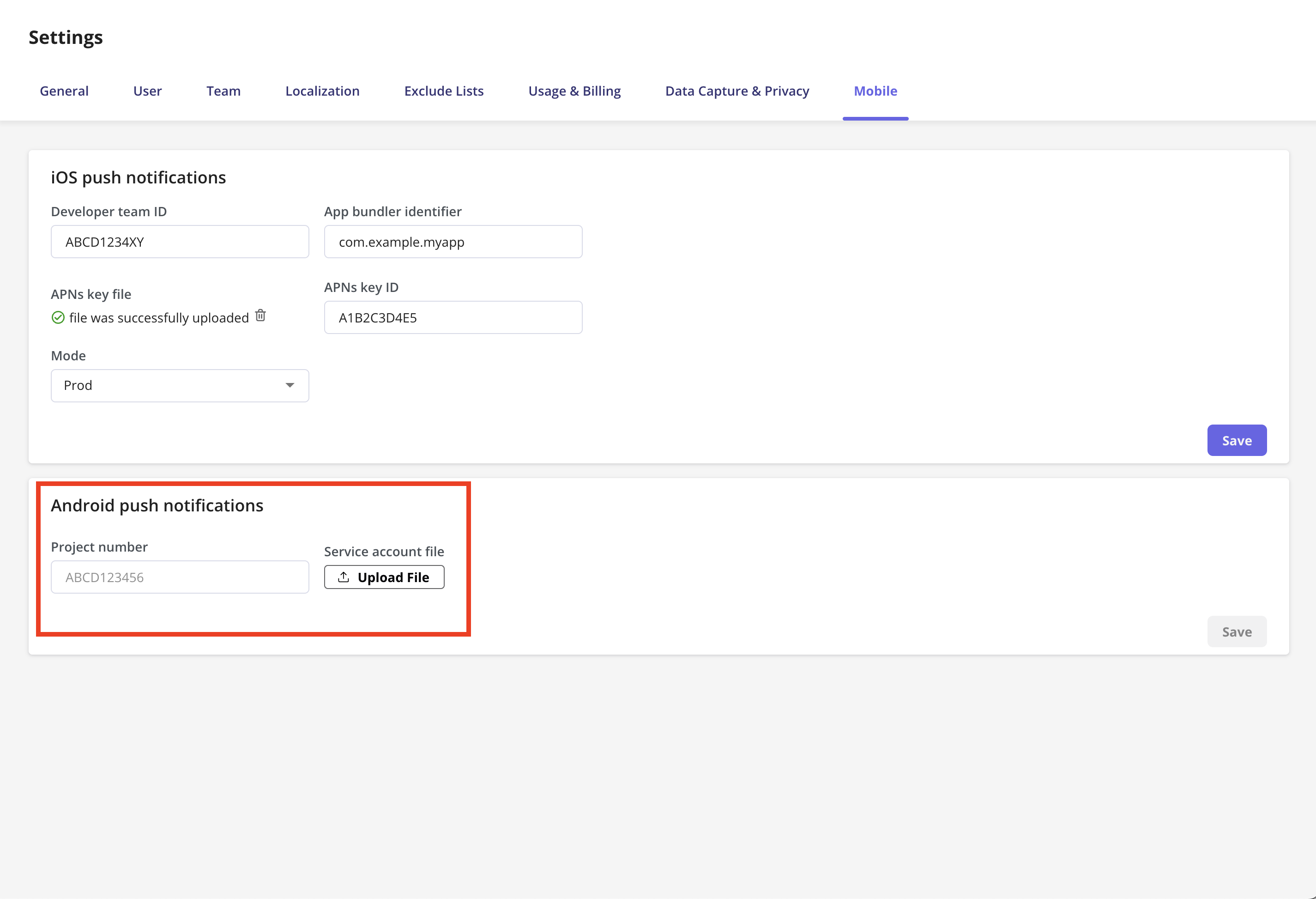Open the Usage & Billing tab
The height and width of the screenshot is (899, 1316).
click(x=574, y=91)
